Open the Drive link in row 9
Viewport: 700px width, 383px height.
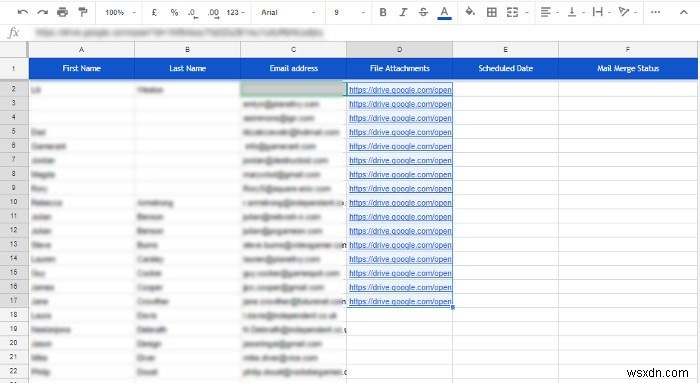pos(400,188)
